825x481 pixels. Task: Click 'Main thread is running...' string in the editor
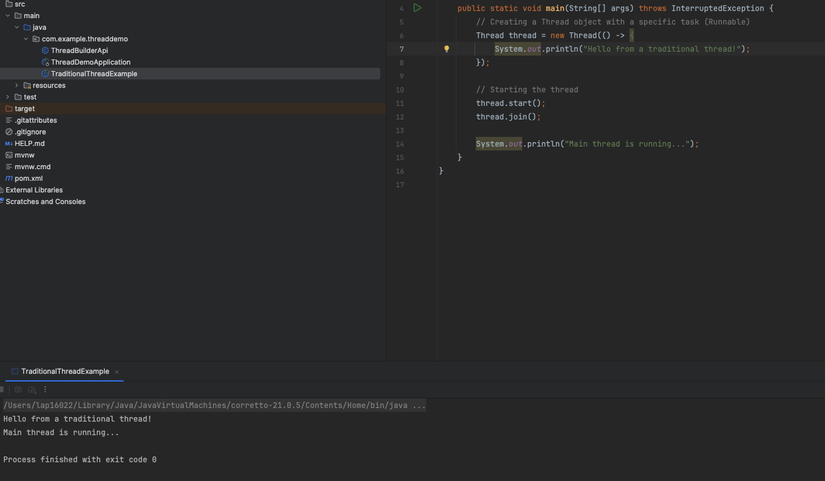coord(627,144)
